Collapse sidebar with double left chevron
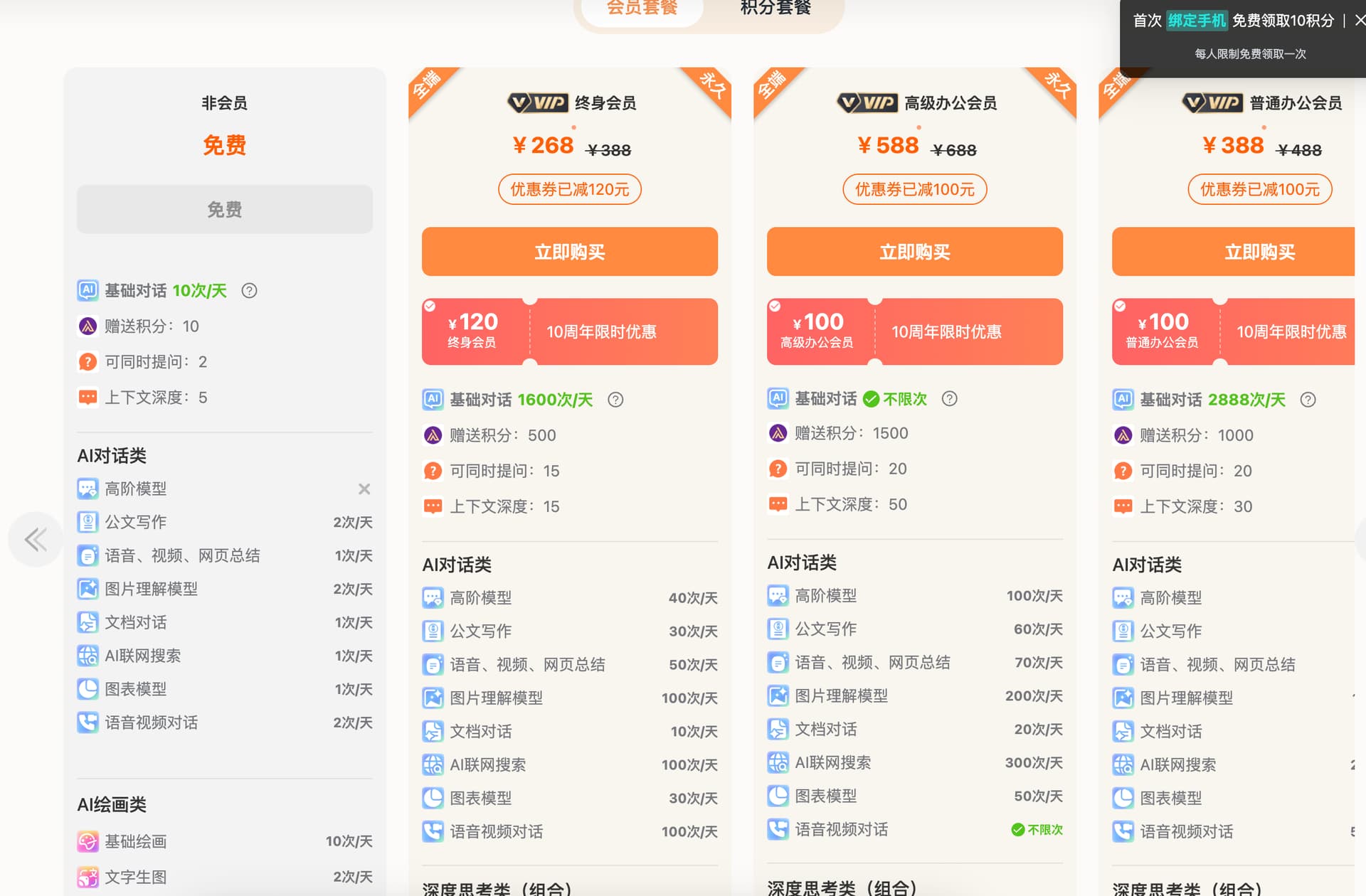 click(x=36, y=539)
